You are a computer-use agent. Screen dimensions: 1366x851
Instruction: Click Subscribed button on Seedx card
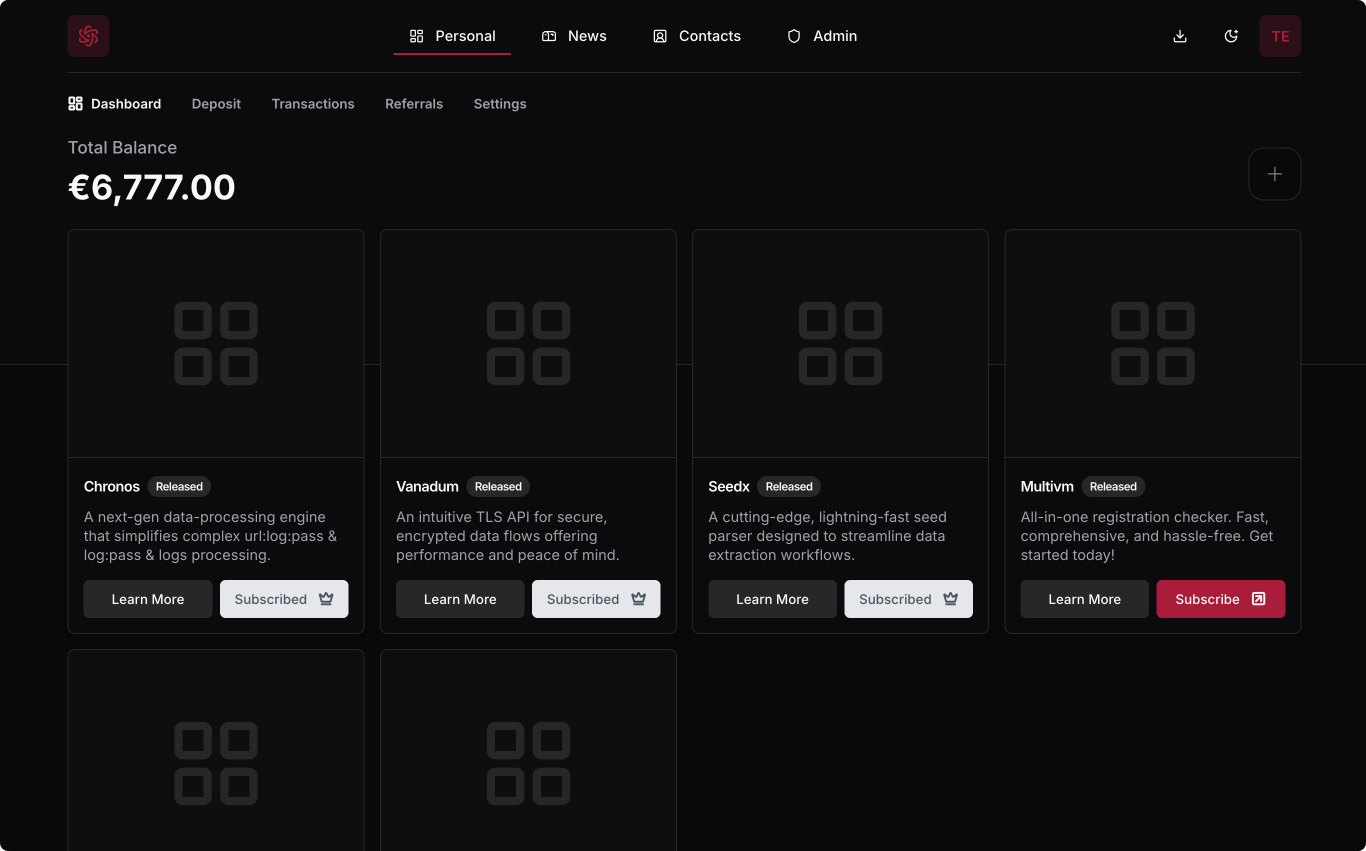click(908, 599)
